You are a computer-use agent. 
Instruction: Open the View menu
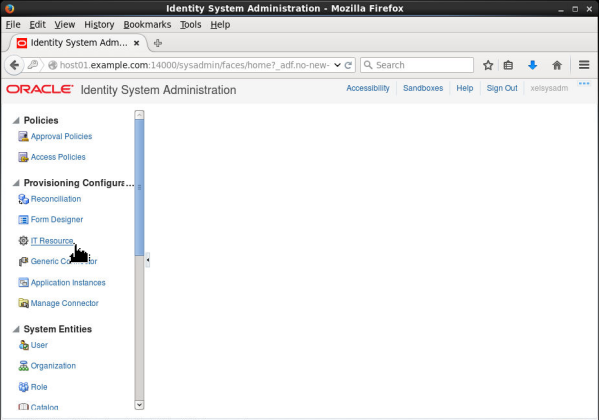pos(65,25)
